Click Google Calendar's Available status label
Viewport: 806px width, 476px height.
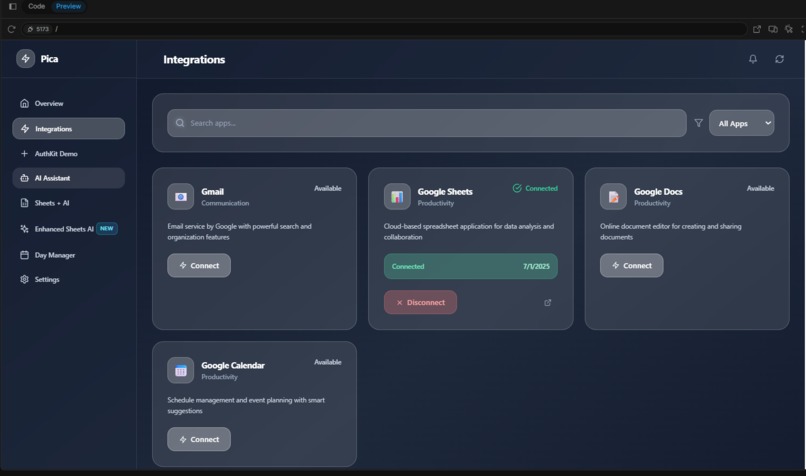click(328, 362)
